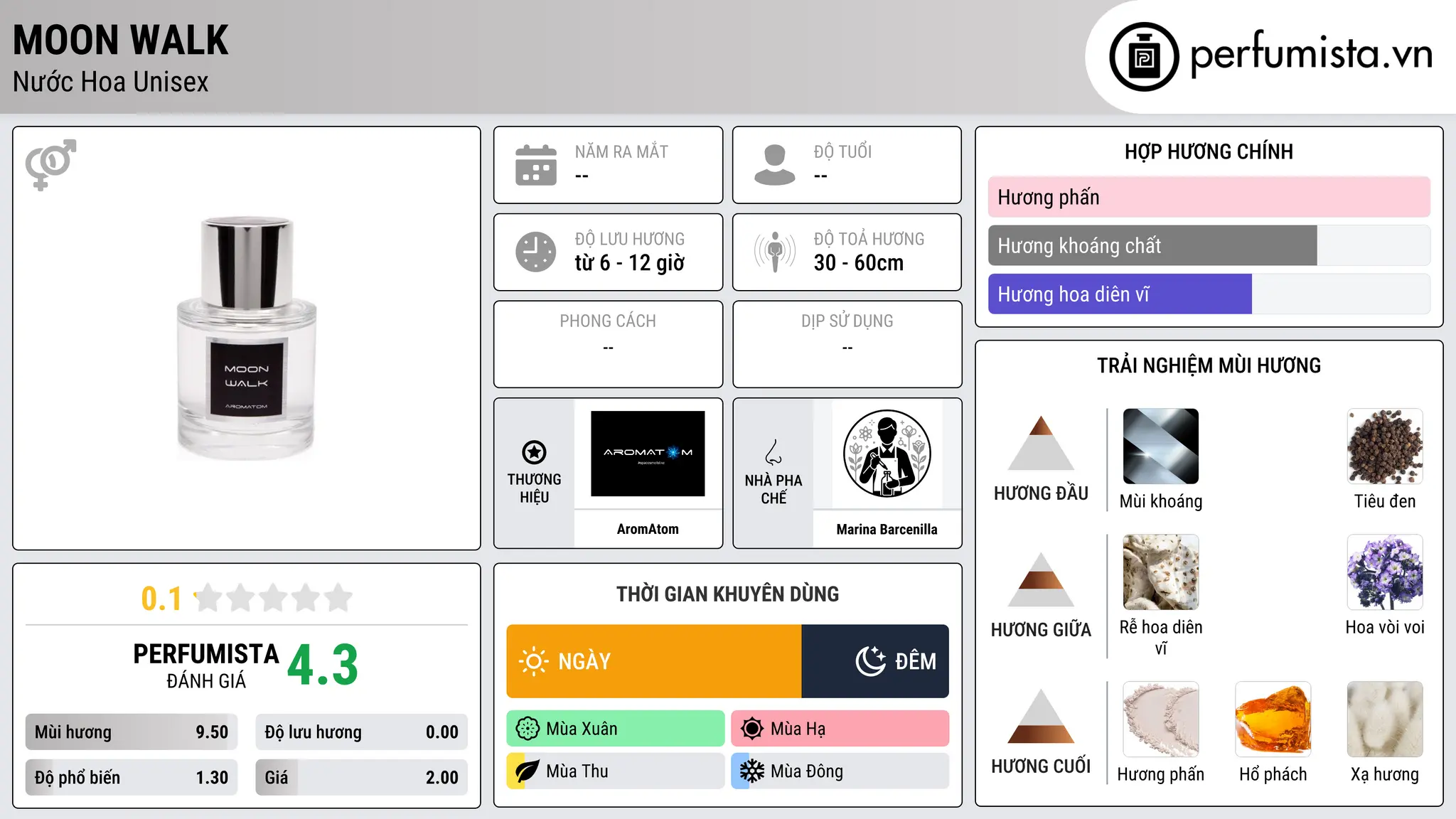Image resolution: width=1456 pixels, height=819 pixels.
Task: Click the AromAtom brand name
Action: coord(648,529)
